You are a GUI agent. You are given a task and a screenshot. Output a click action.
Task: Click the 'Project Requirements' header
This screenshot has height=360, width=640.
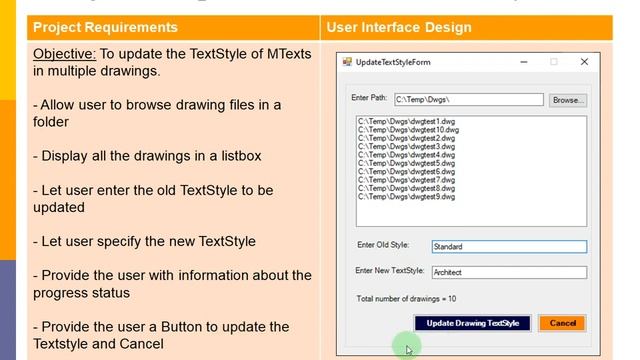click(105, 27)
